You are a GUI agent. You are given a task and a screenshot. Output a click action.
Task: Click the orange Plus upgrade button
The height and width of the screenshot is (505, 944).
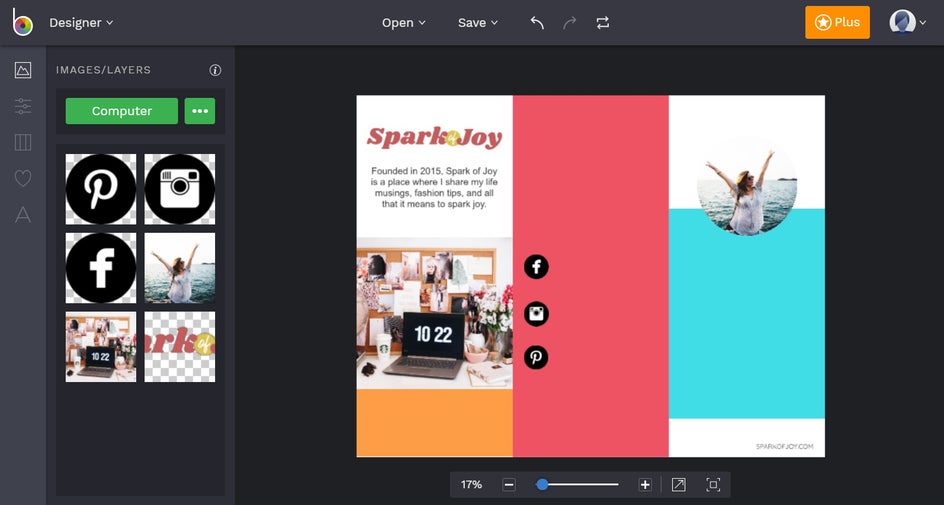(x=837, y=22)
